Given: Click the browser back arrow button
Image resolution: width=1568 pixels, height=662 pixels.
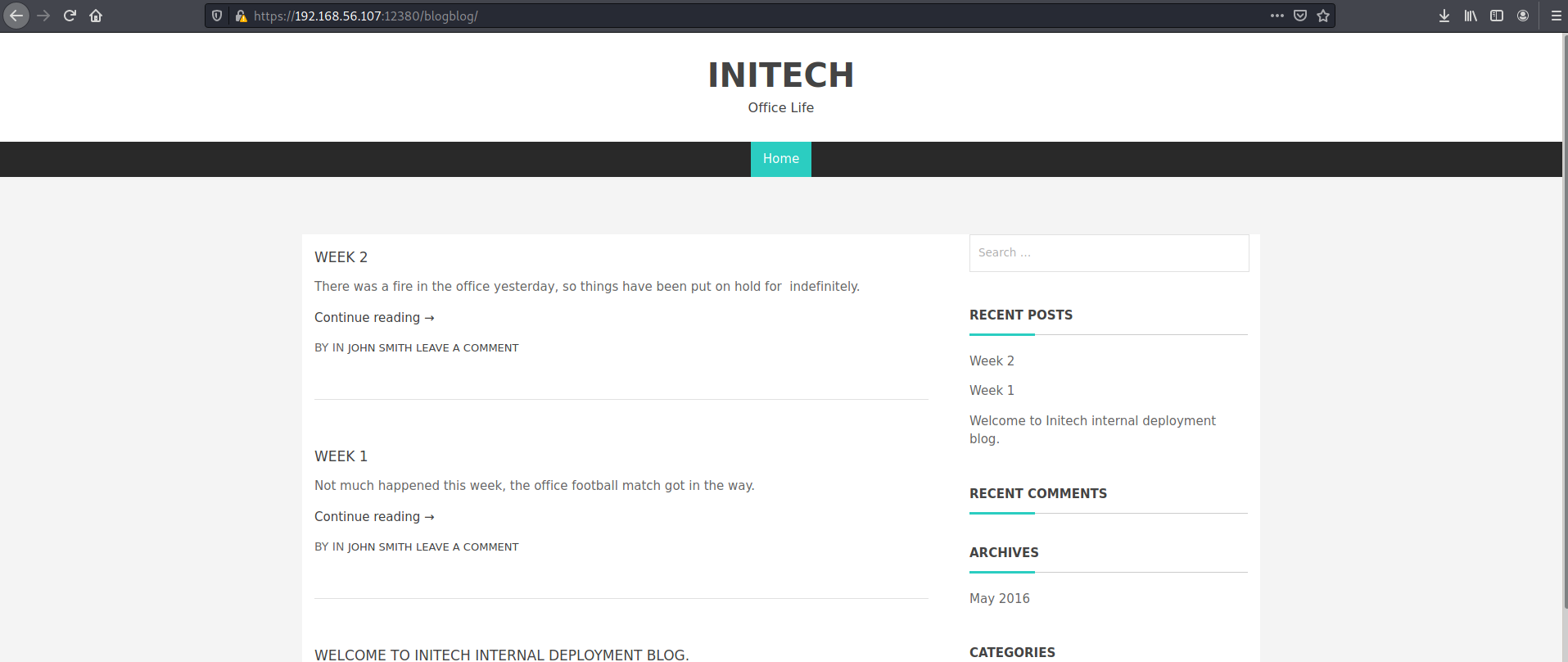Looking at the screenshot, I should pos(16,16).
